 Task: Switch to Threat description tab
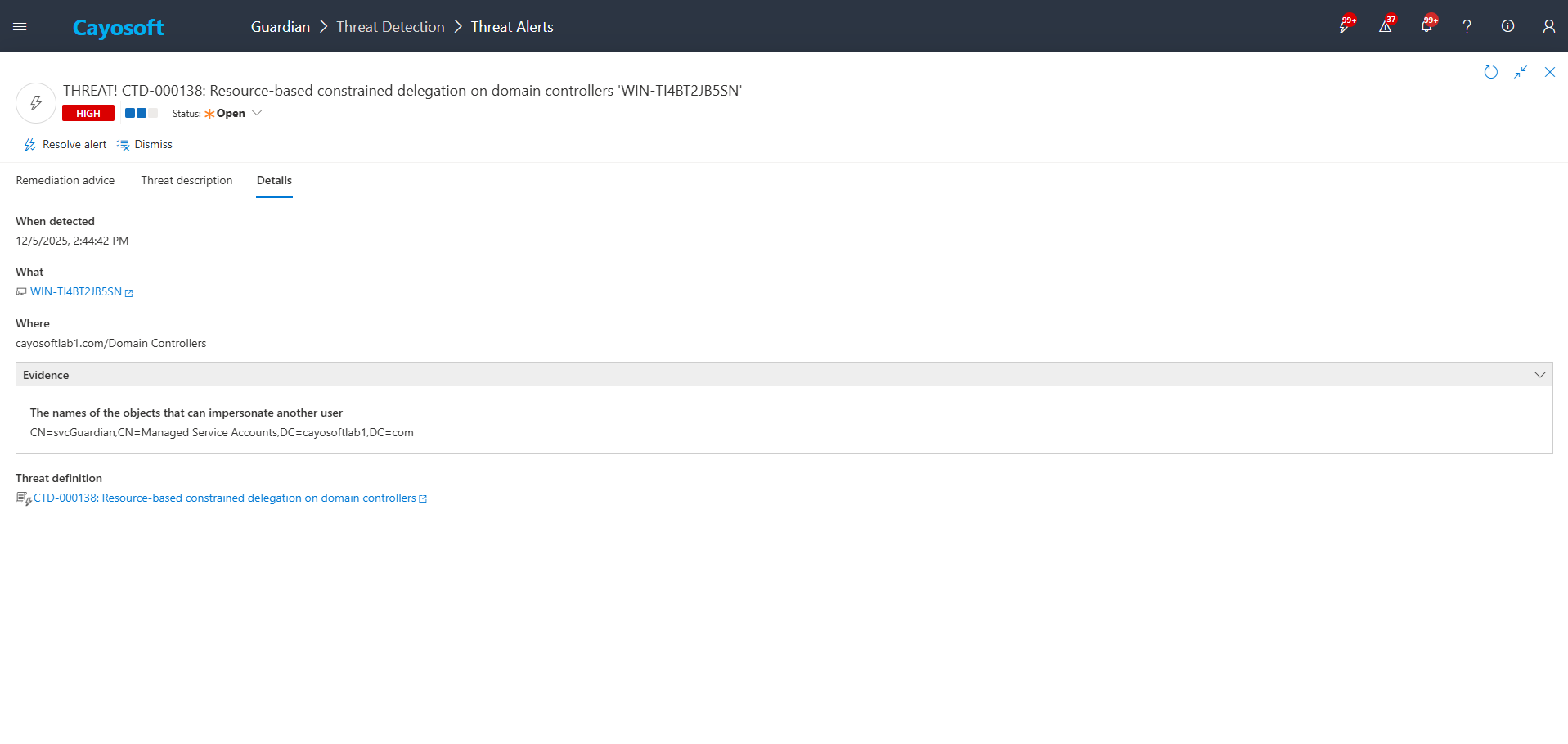pos(186,181)
